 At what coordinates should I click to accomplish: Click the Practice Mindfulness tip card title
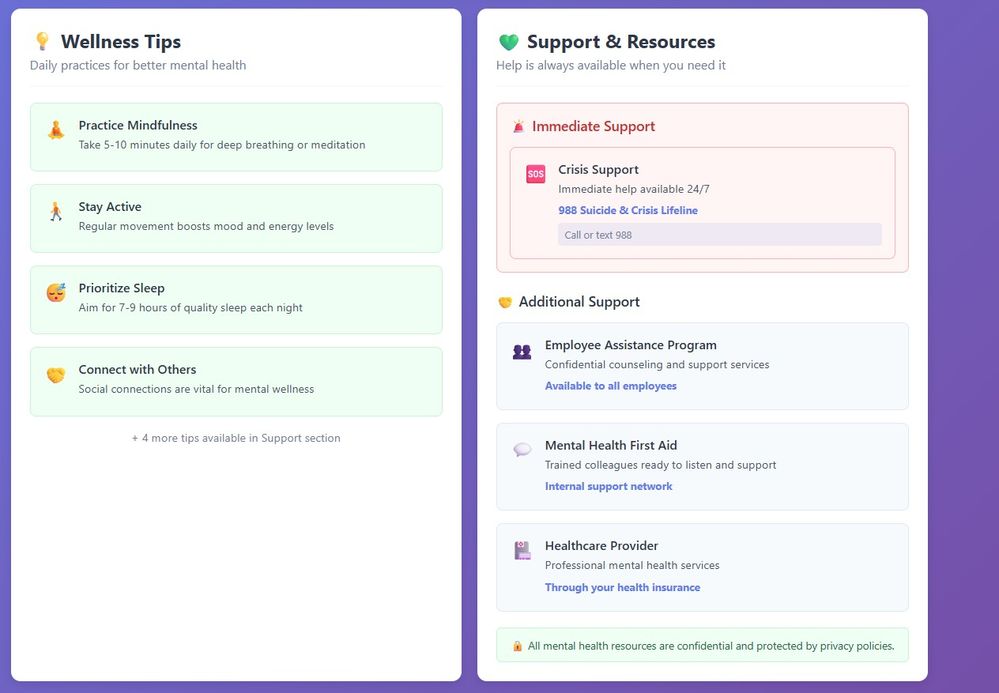pyautogui.click(x=138, y=125)
